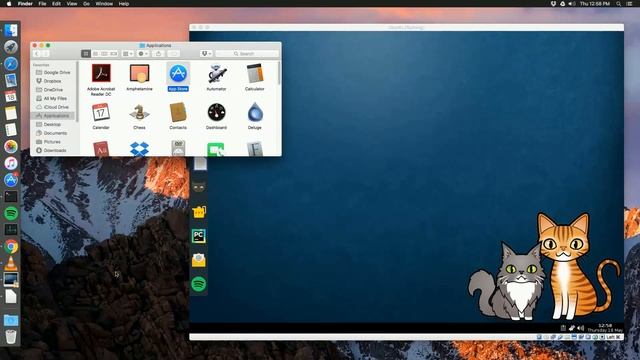
Task: Open the item arrangement dropdown
Action: (128, 53)
